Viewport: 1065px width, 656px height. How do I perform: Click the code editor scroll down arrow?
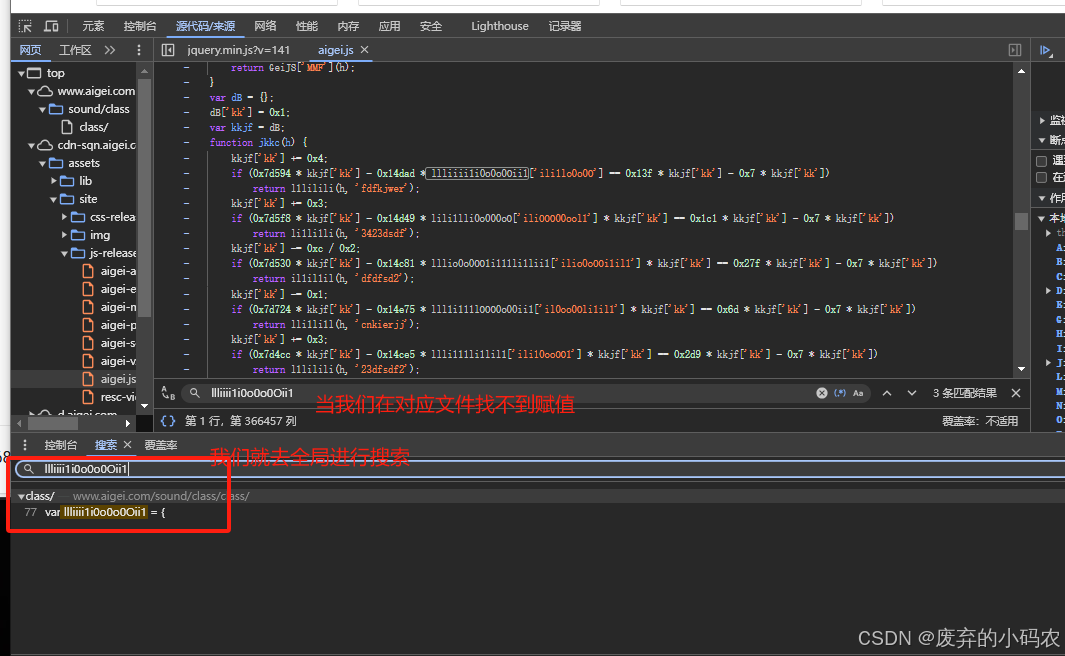coord(1022,369)
